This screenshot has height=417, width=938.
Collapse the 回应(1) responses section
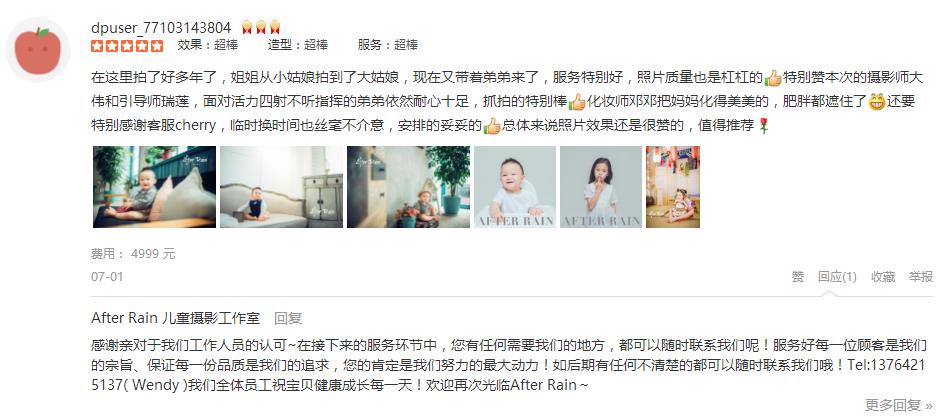click(x=837, y=276)
